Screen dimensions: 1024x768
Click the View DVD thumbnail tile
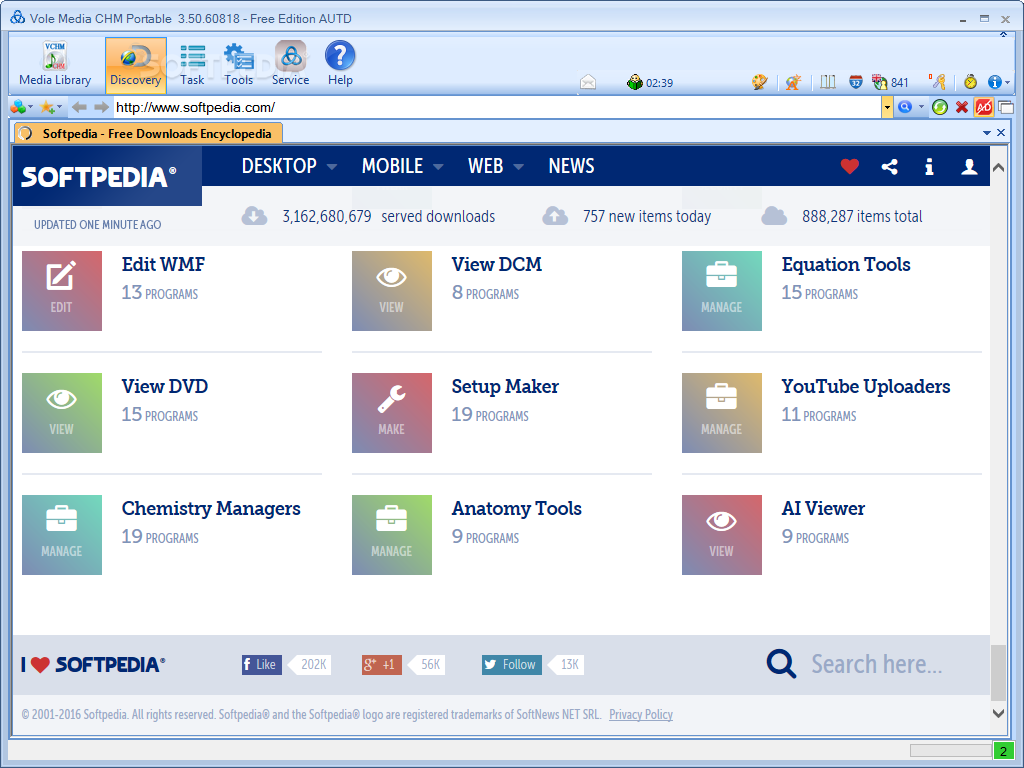point(62,413)
